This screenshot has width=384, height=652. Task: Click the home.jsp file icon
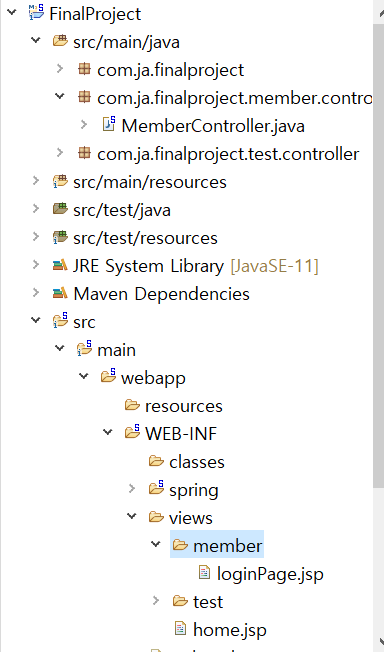(x=180, y=628)
